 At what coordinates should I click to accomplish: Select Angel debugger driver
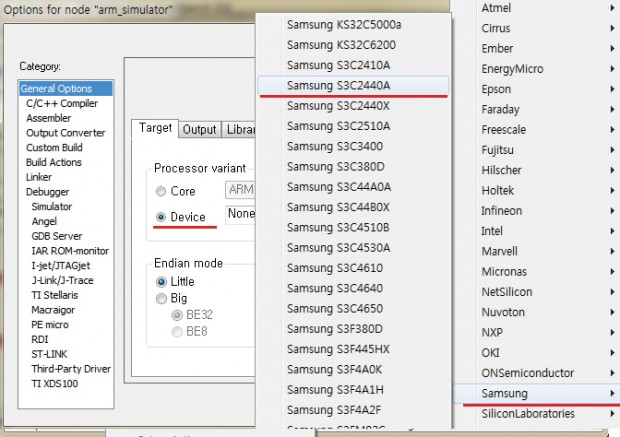[44, 221]
